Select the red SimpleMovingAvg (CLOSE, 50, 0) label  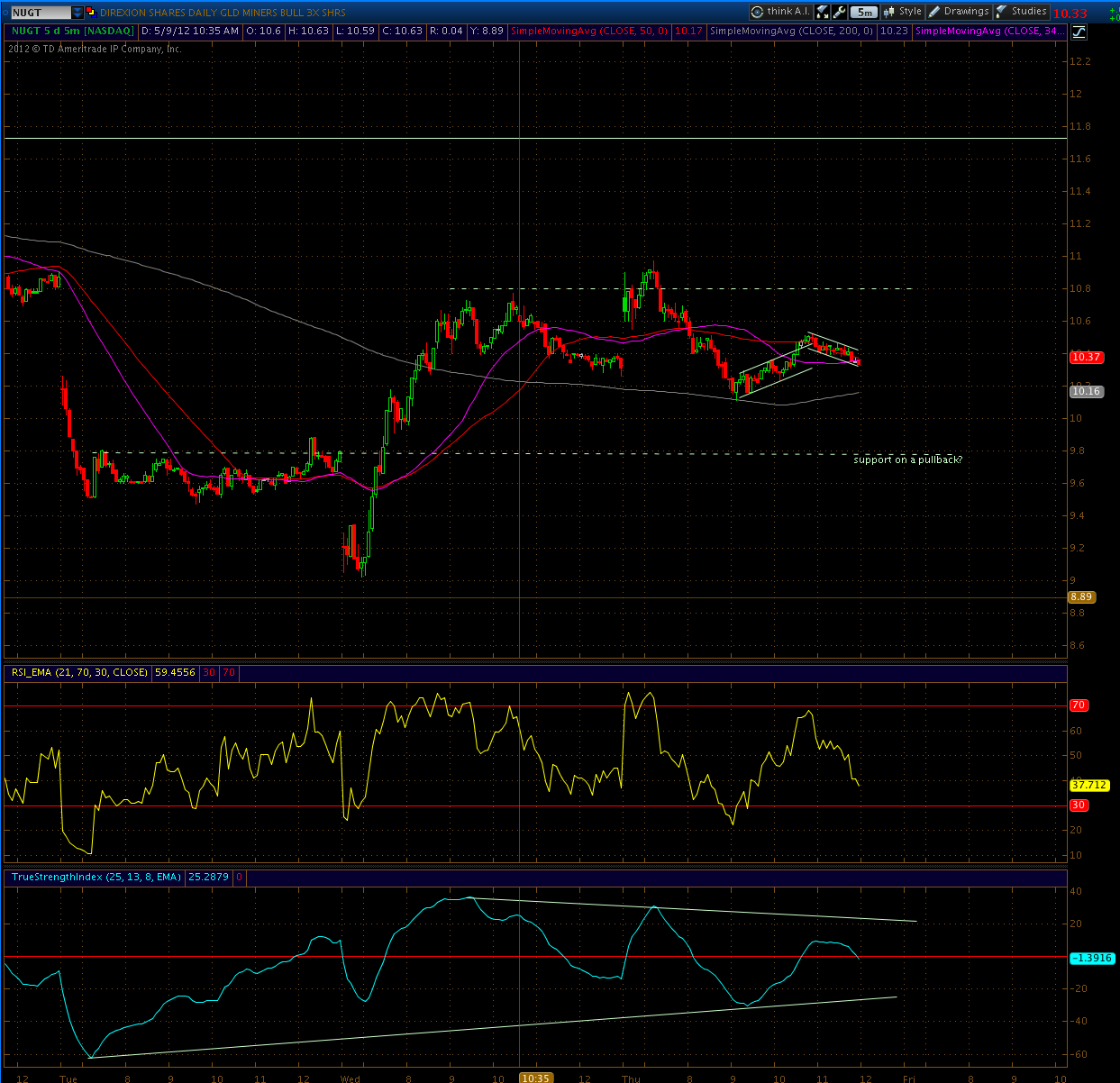589,31
